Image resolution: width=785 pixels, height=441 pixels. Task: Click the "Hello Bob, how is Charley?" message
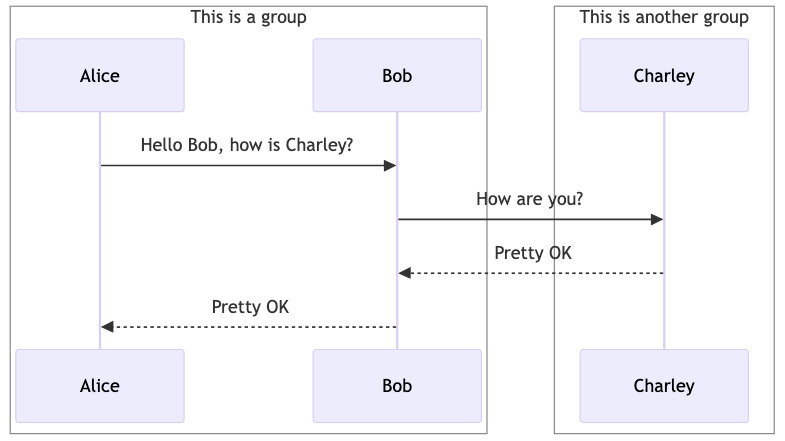point(247,145)
